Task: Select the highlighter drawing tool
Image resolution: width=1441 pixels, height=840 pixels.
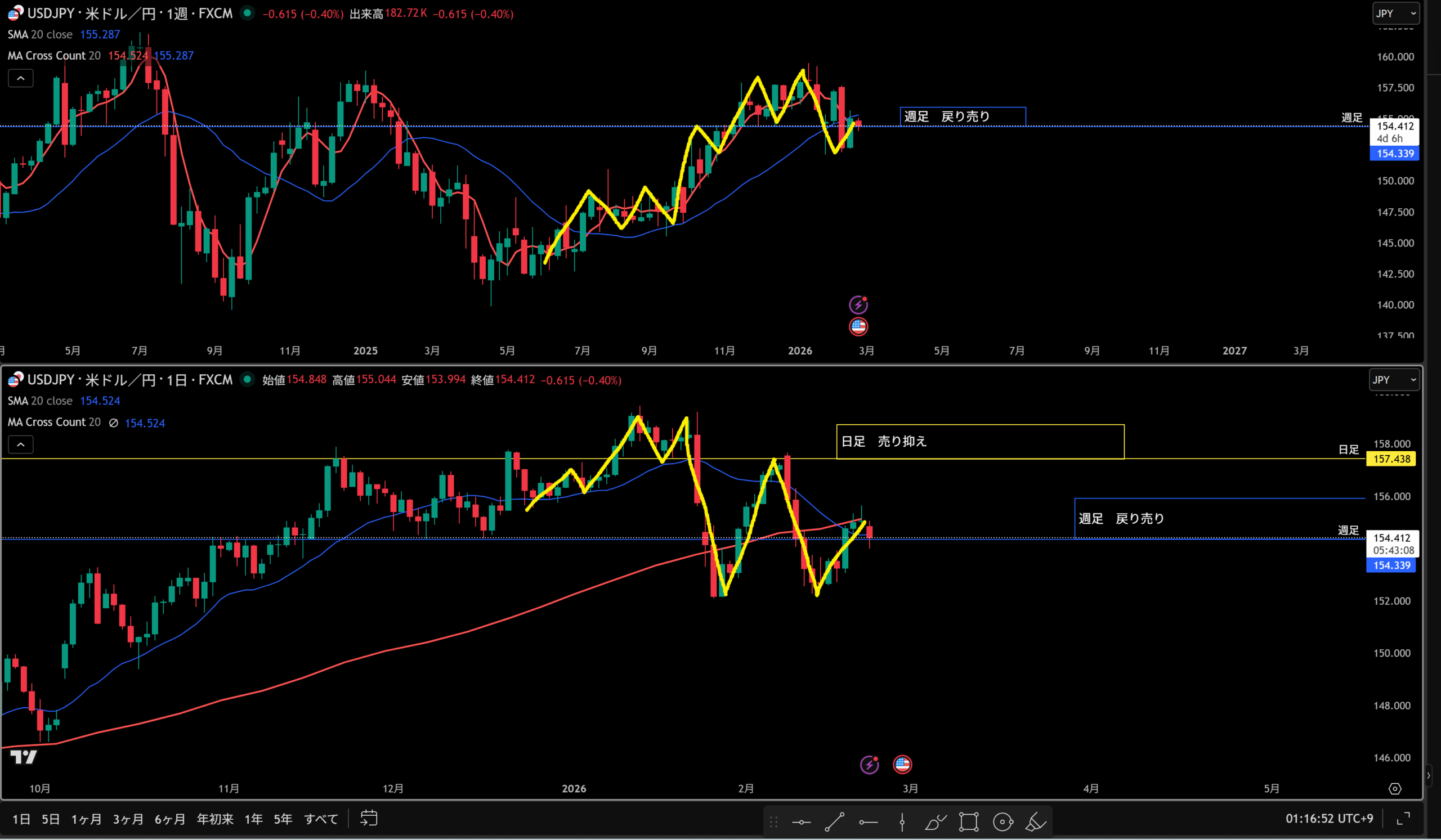Action: tap(1036, 823)
